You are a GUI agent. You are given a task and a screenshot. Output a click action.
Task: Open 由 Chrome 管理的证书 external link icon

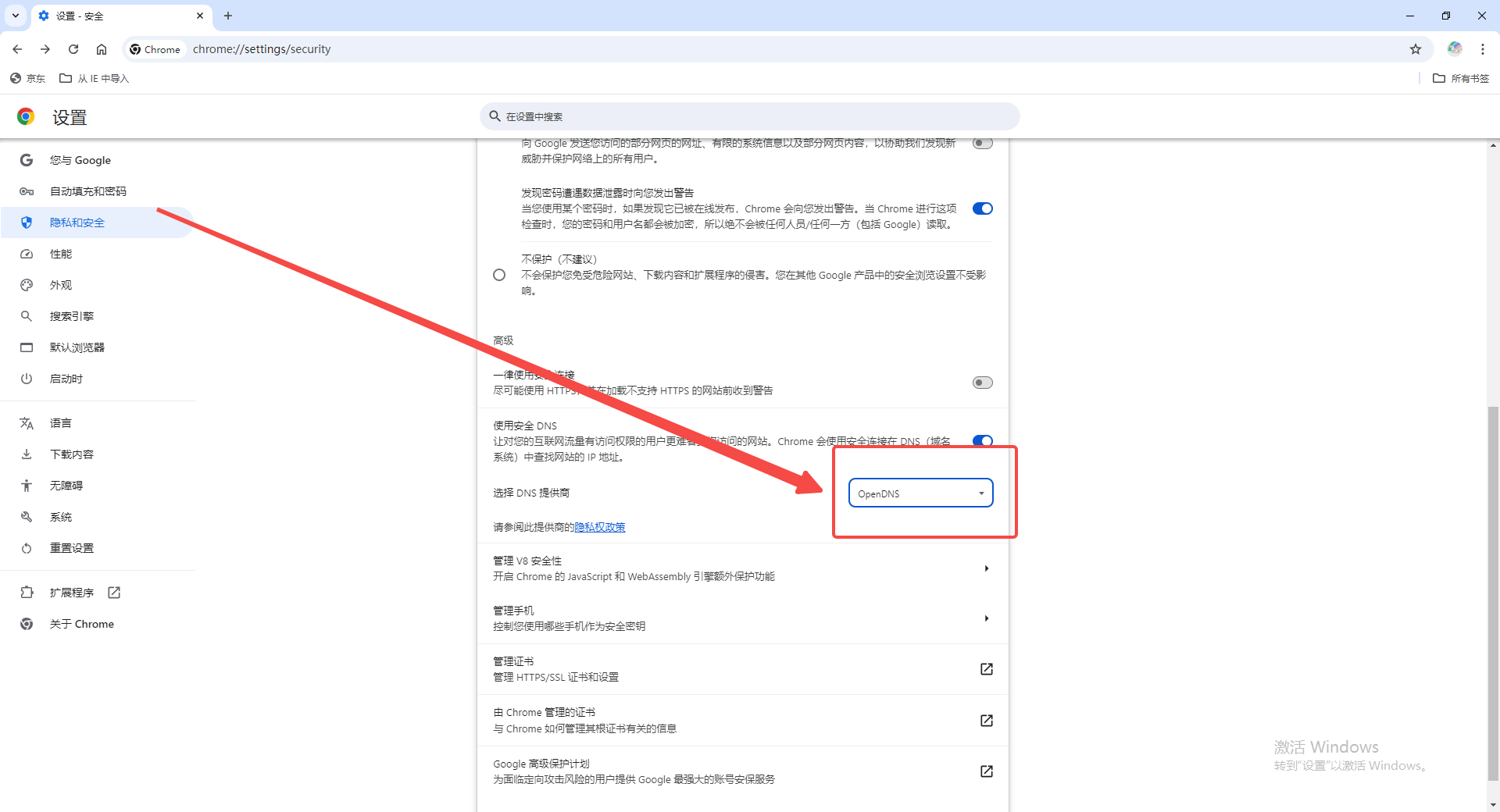pyautogui.click(x=987, y=721)
